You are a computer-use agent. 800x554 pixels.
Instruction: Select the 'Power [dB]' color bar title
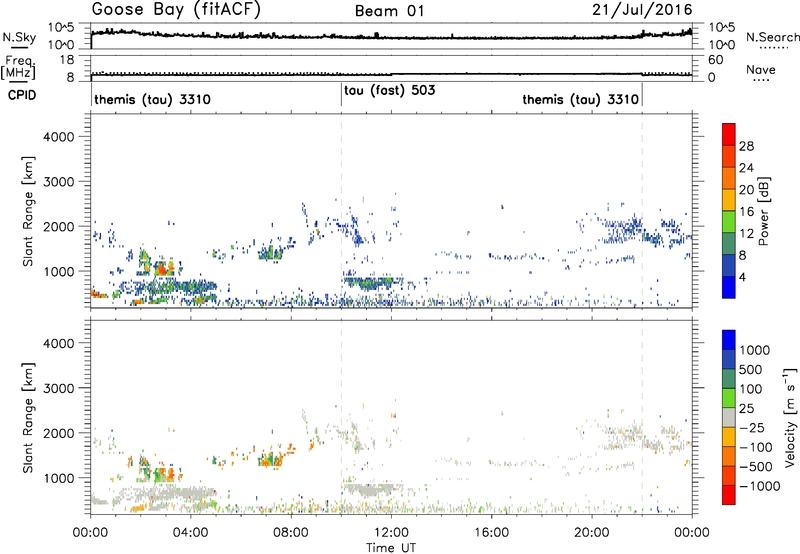(x=763, y=211)
